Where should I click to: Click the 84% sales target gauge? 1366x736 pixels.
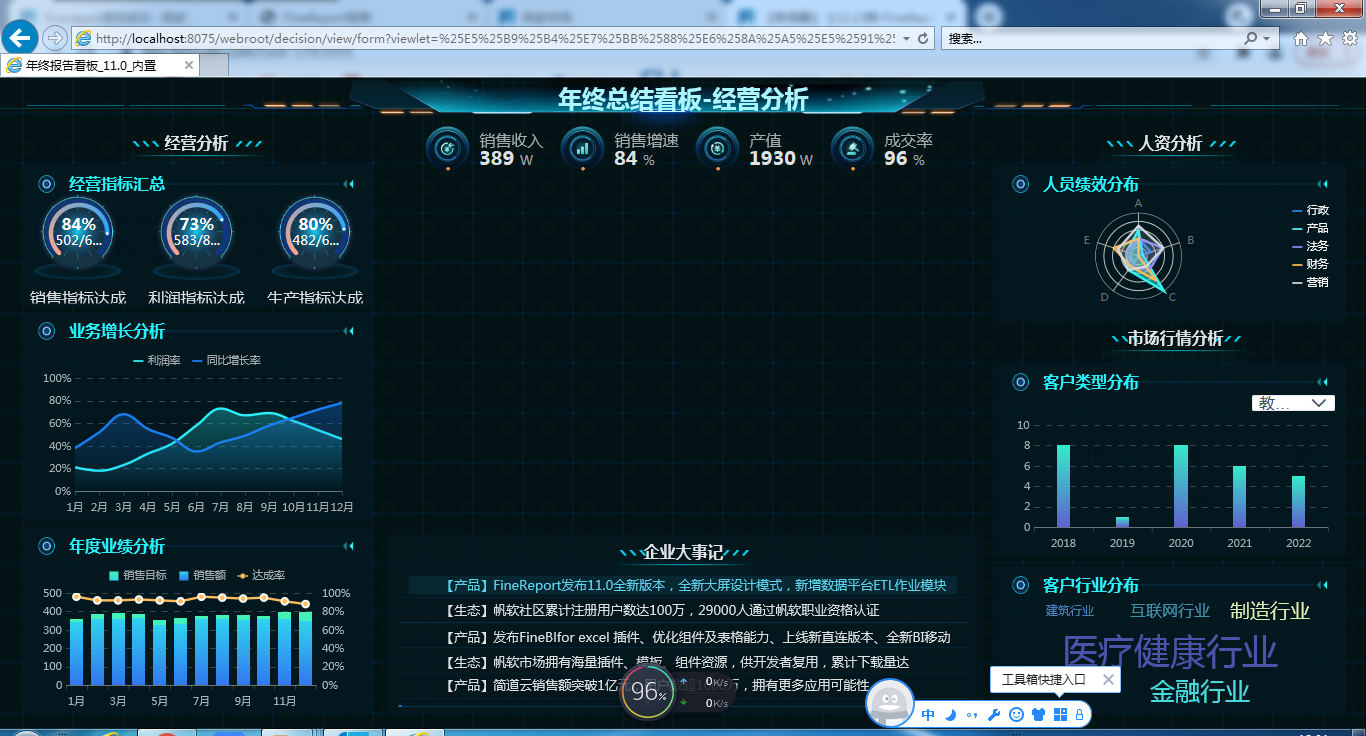[78, 234]
